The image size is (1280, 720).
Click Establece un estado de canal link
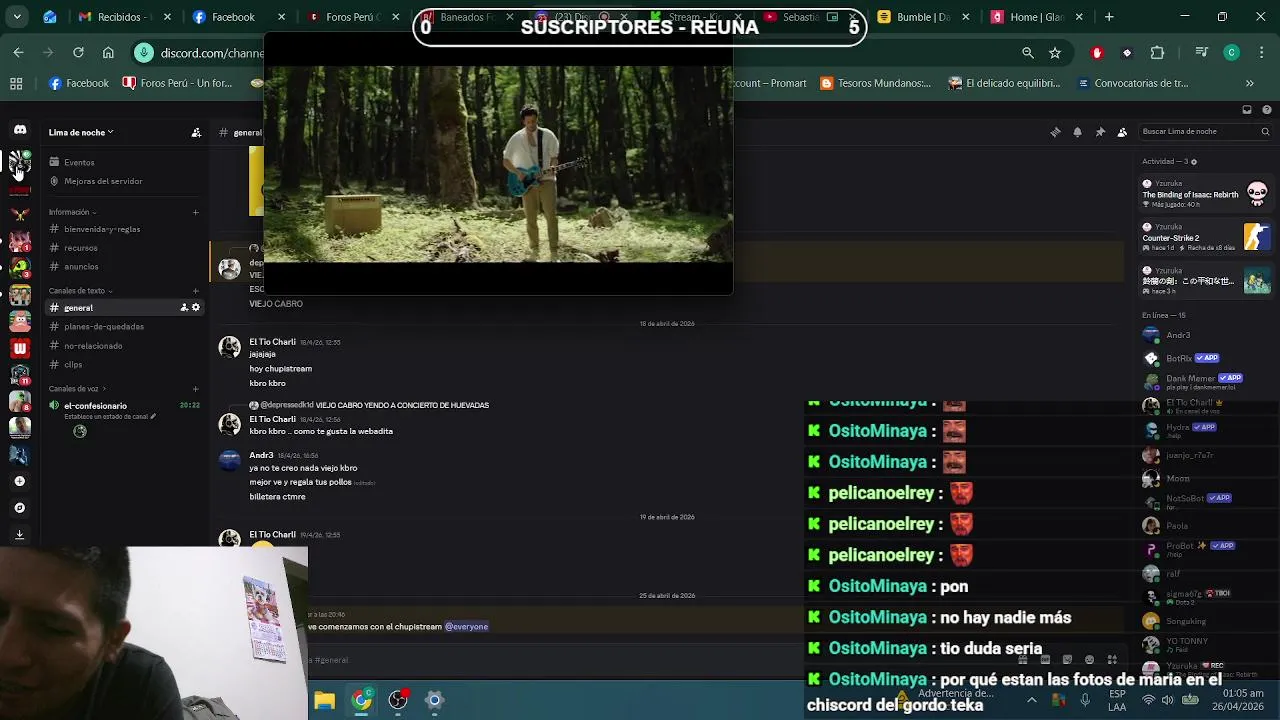tap(110, 417)
